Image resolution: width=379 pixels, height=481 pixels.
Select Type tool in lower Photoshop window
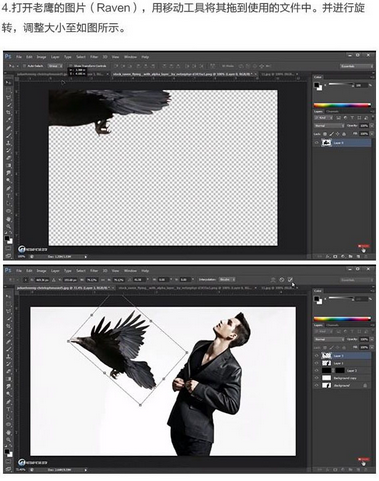[9, 409]
